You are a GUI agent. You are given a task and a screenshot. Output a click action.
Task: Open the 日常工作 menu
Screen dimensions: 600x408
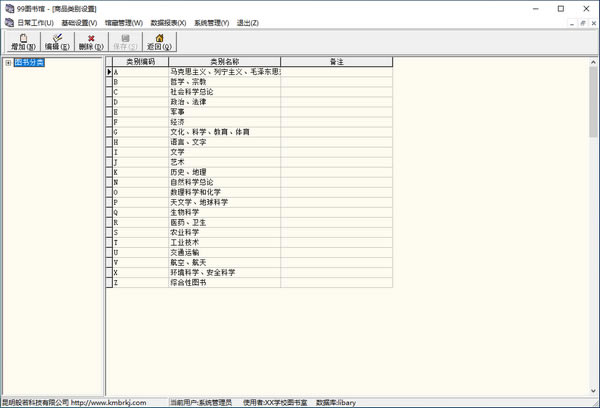(x=35, y=22)
